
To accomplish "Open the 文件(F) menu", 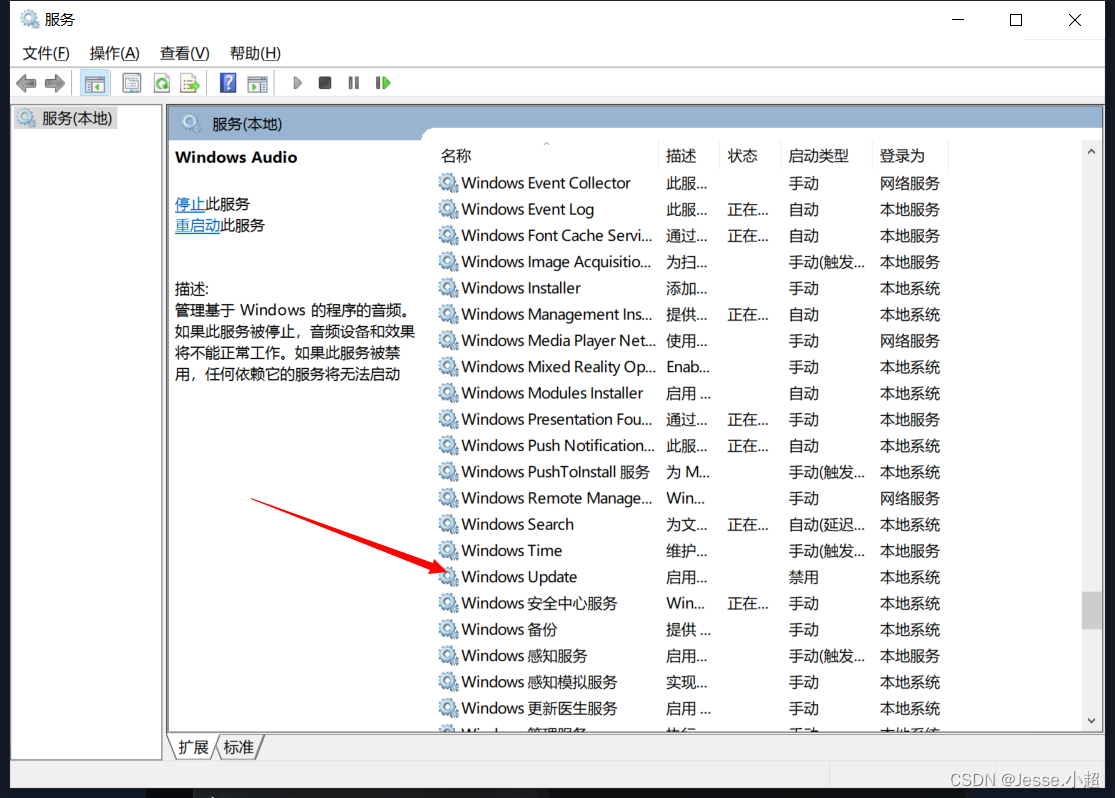I will tap(46, 53).
